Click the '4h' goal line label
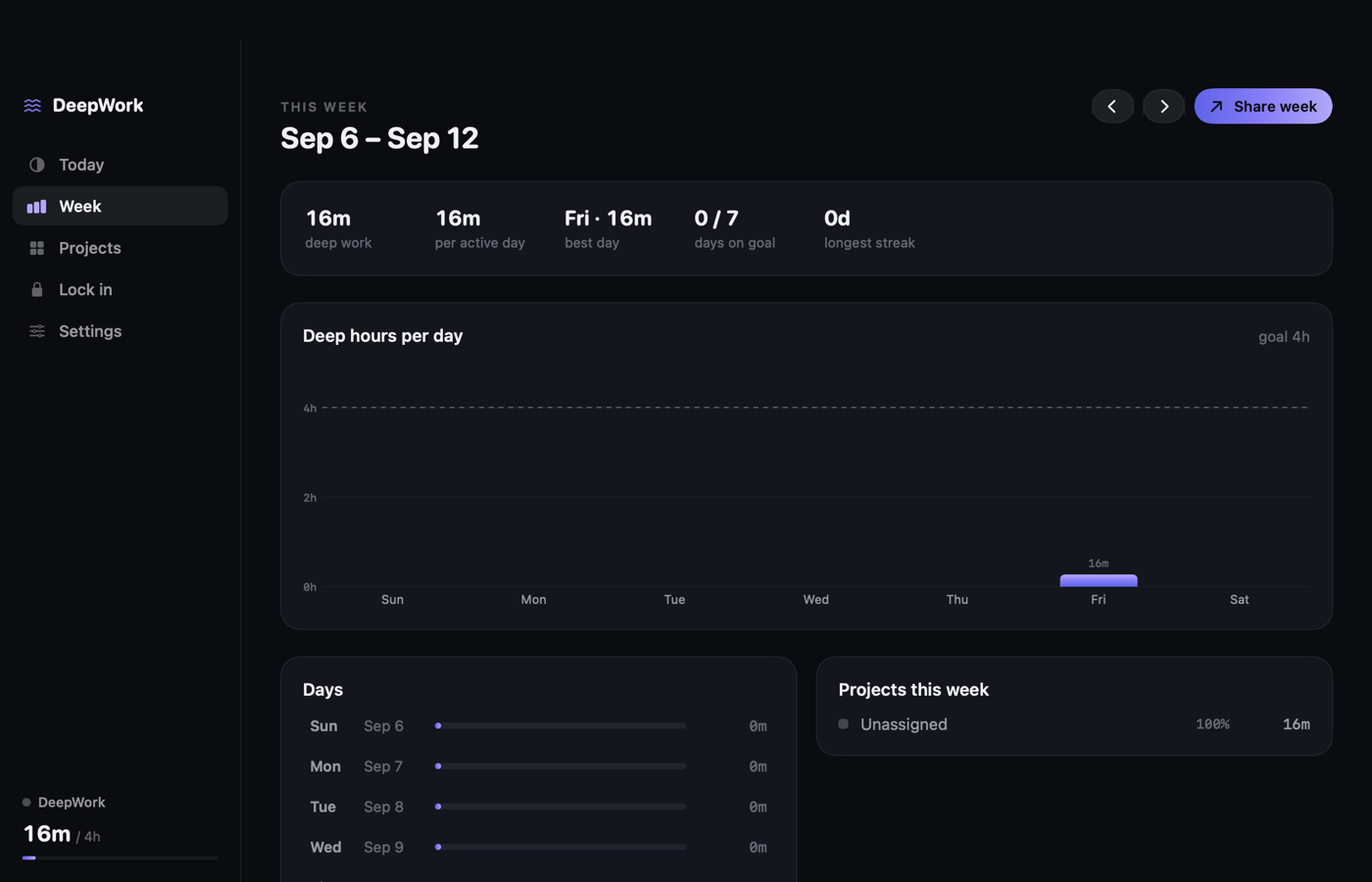Viewport: 1372px width, 882px height. 310,408
